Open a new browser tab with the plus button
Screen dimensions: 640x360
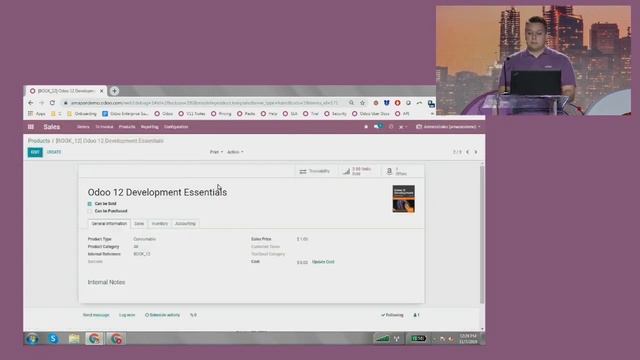[x=114, y=91]
